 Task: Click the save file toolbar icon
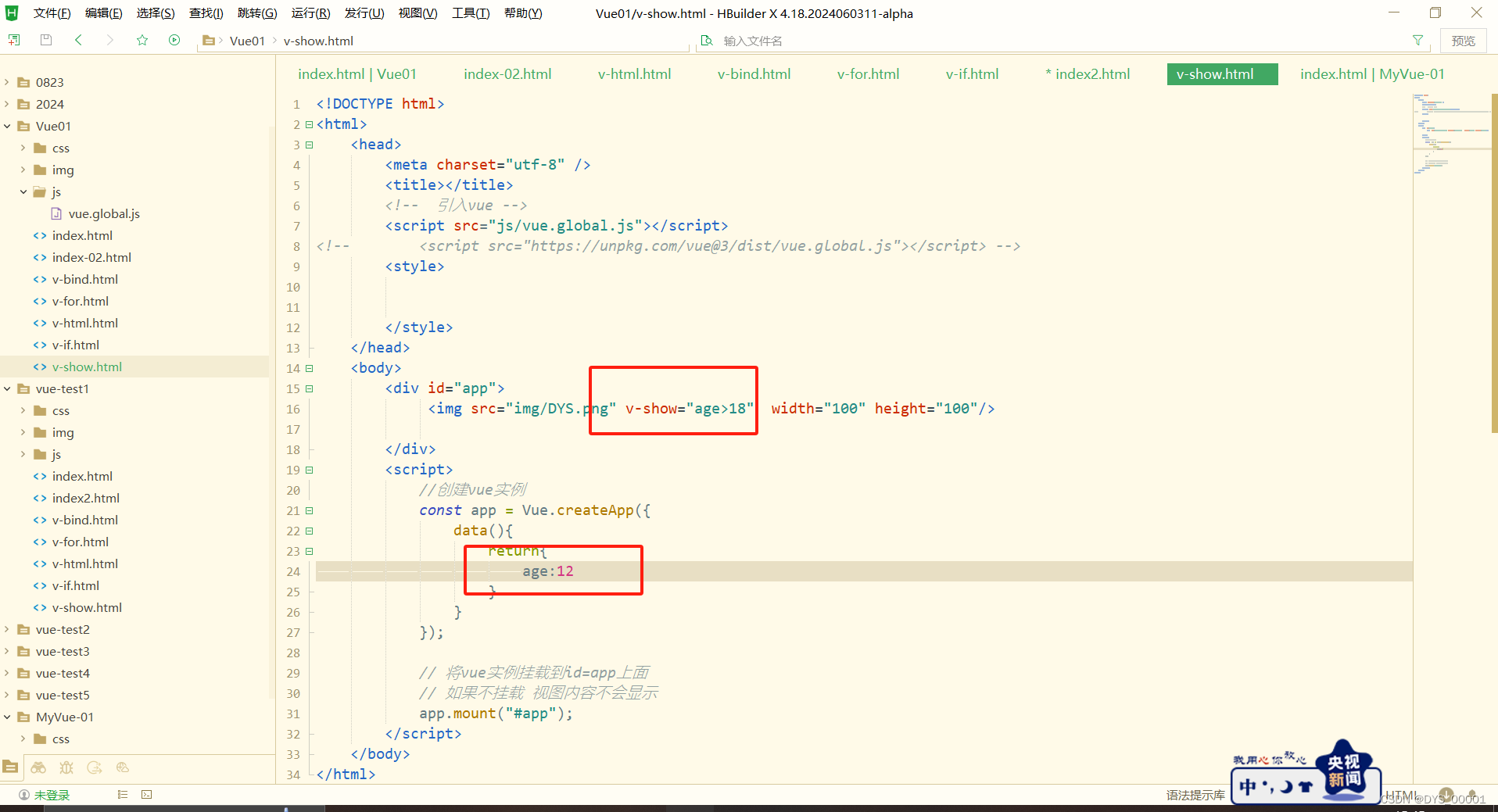(x=46, y=40)
